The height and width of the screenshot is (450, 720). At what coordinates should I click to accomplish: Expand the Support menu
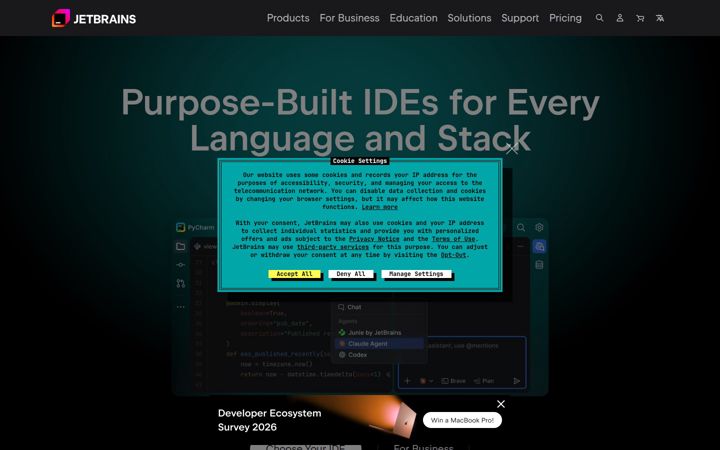click(520, 18)
